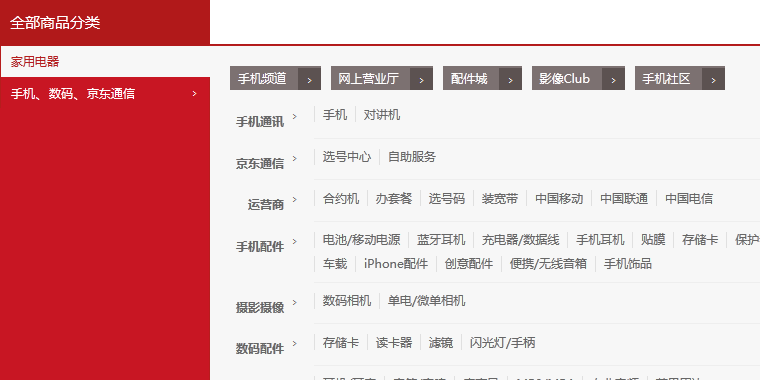
Task: Open 手机饰品 link
Action: pyautogui.click(x=628, y=264)
